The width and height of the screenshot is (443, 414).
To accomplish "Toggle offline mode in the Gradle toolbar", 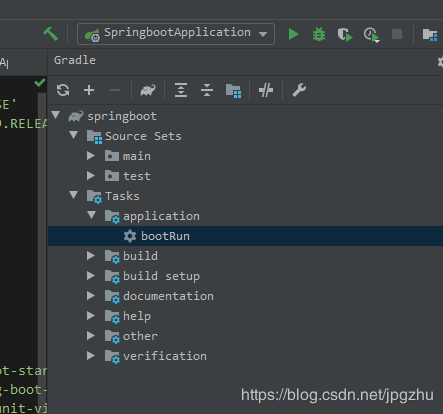I will click(x=266, y=90).
